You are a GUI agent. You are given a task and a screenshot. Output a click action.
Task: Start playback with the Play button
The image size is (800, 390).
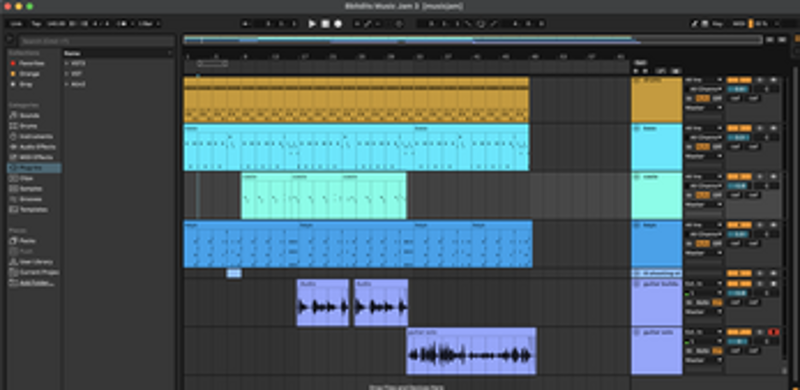(312, 24)
